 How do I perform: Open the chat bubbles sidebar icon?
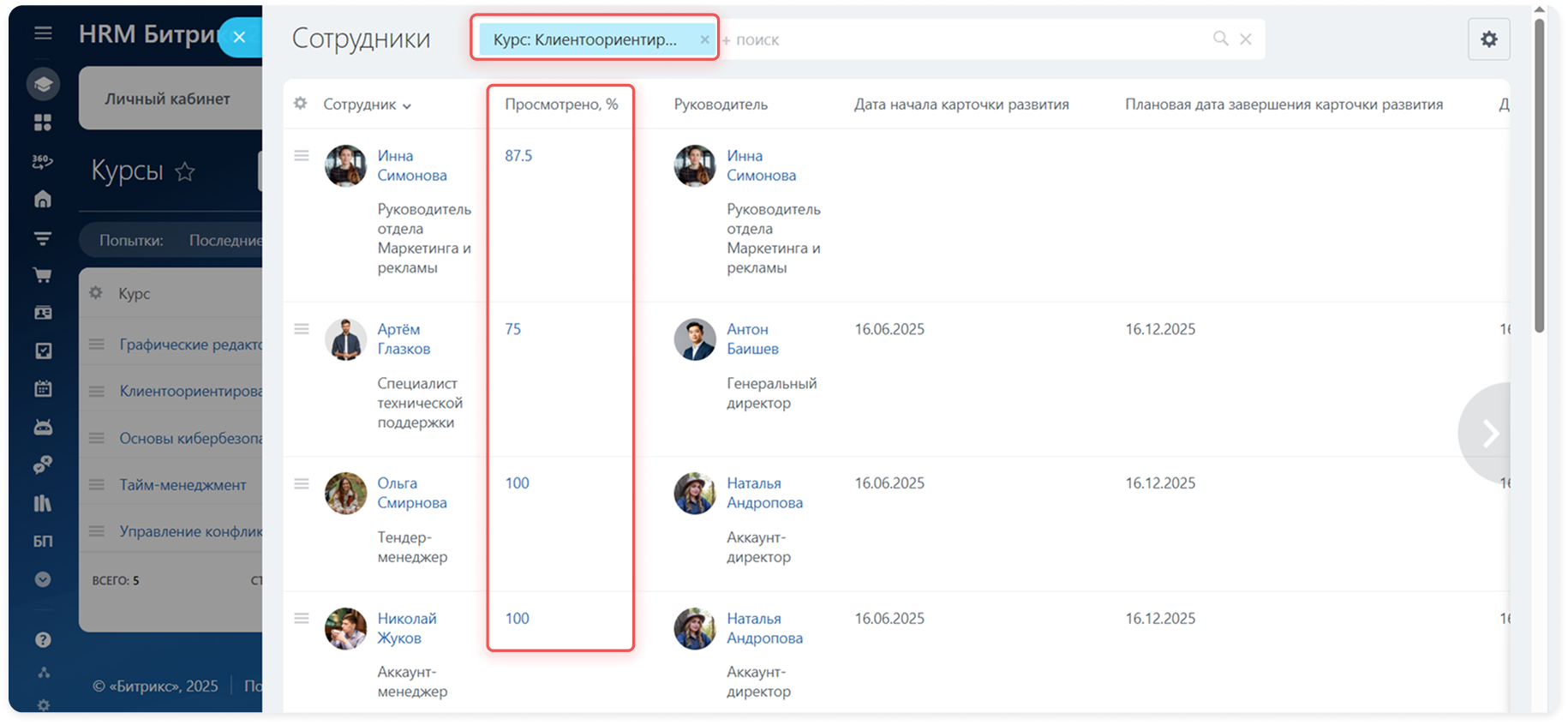coord(43,464)
